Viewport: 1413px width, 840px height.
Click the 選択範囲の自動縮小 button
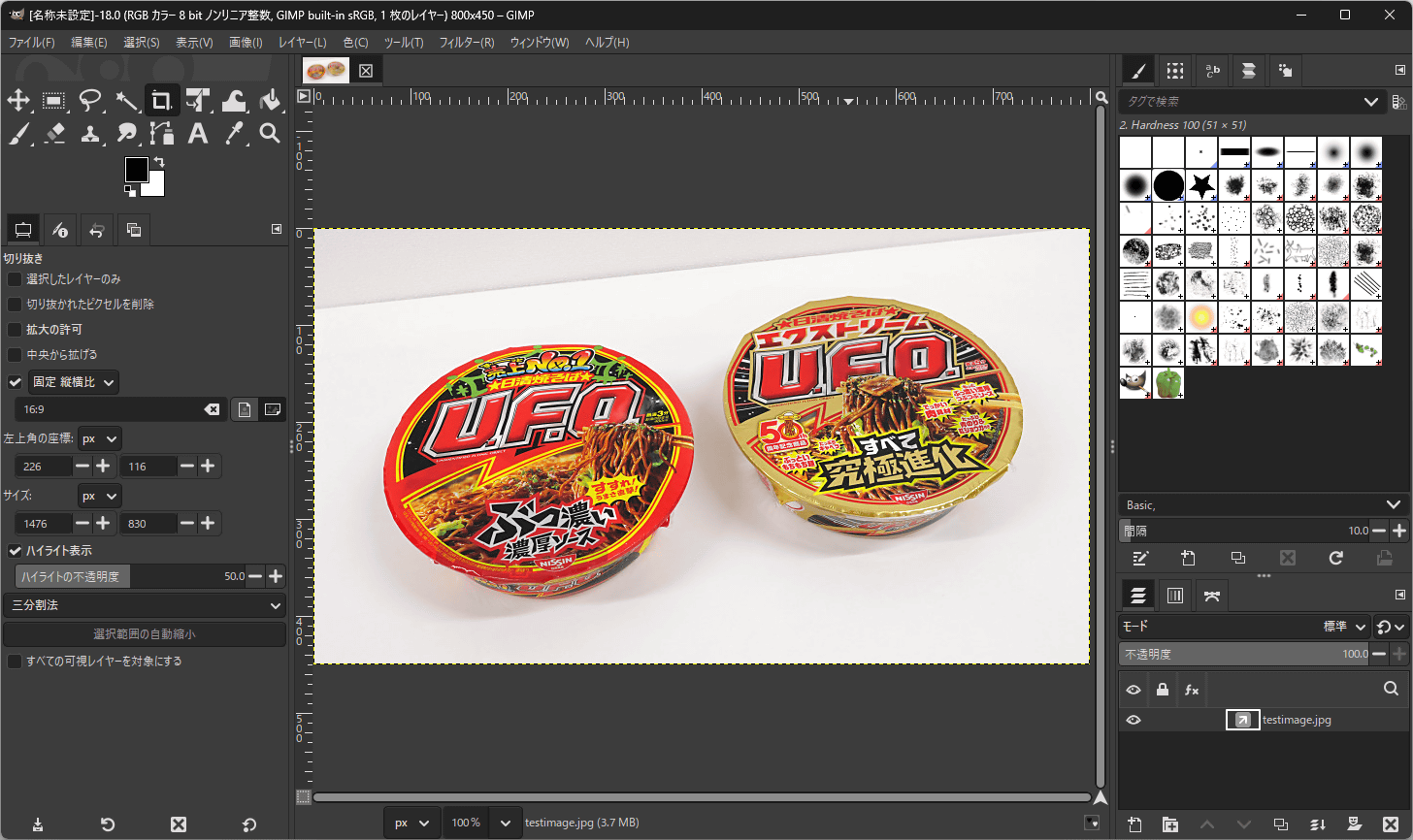tap(145, 634)
